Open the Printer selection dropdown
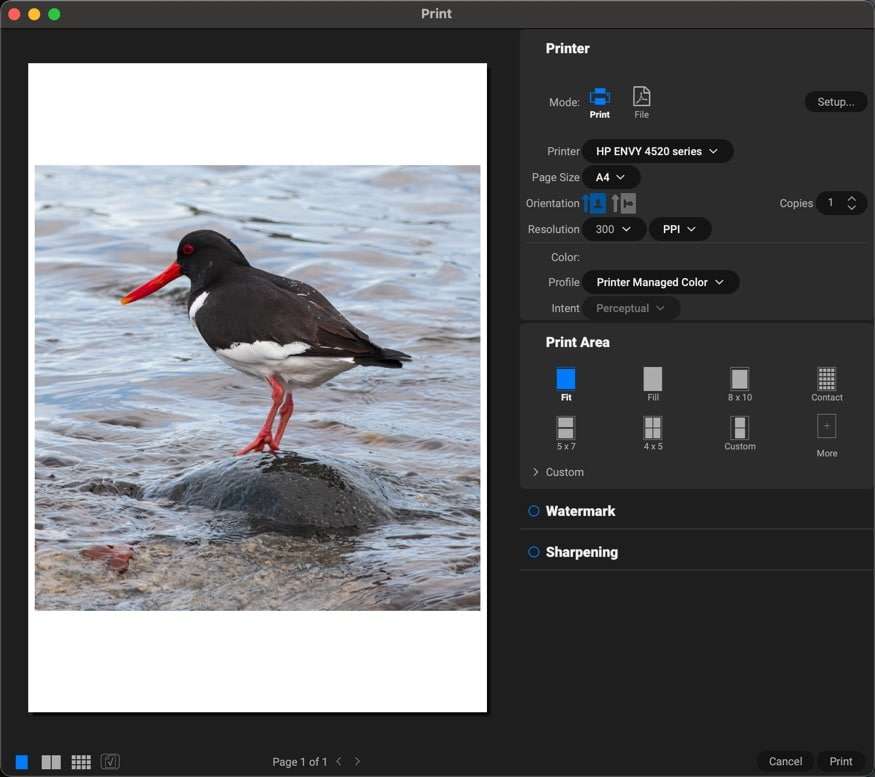875x777 pixels. click(657, 151)
